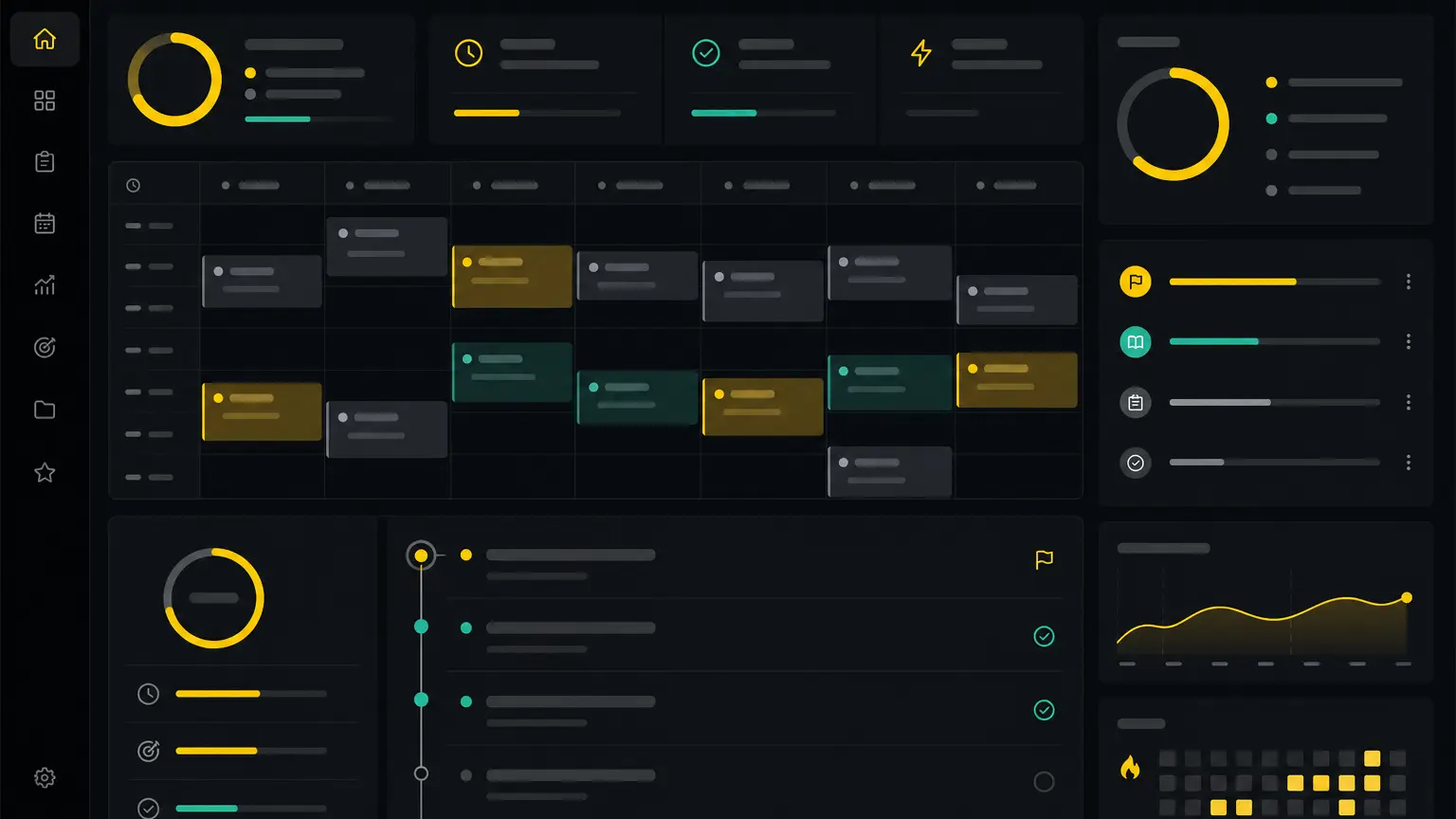Select the hollow node at the timeline bottom

(x=421, y=773)
